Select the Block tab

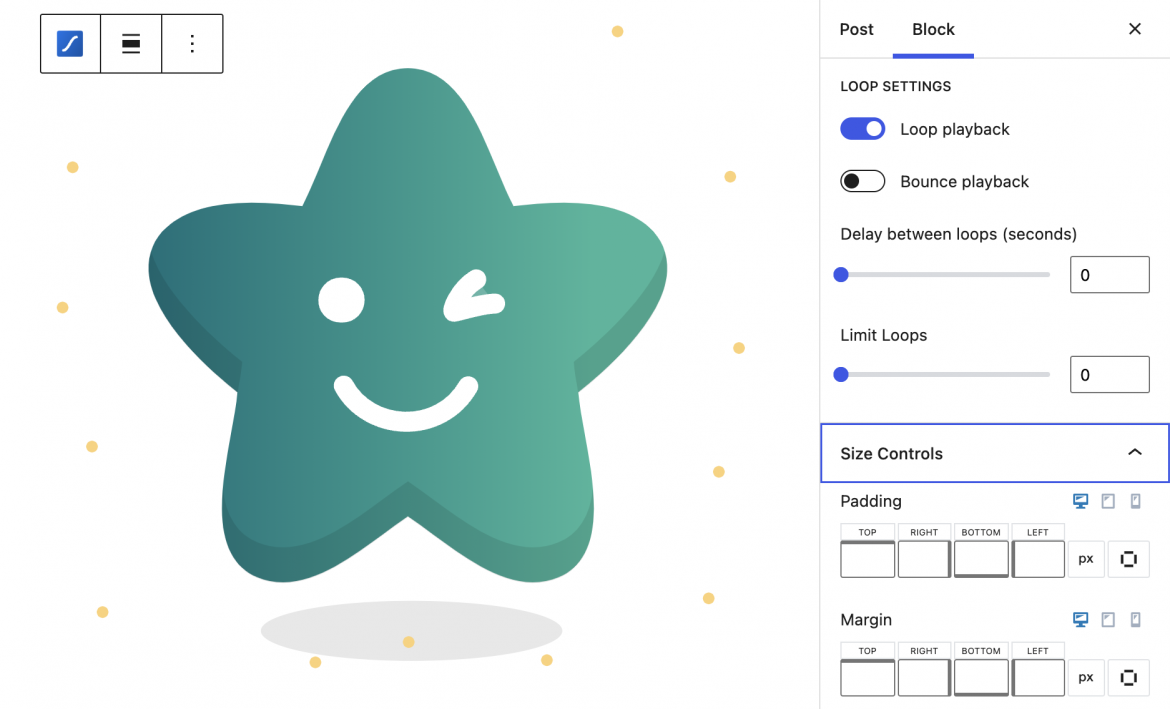pos(933,29)
